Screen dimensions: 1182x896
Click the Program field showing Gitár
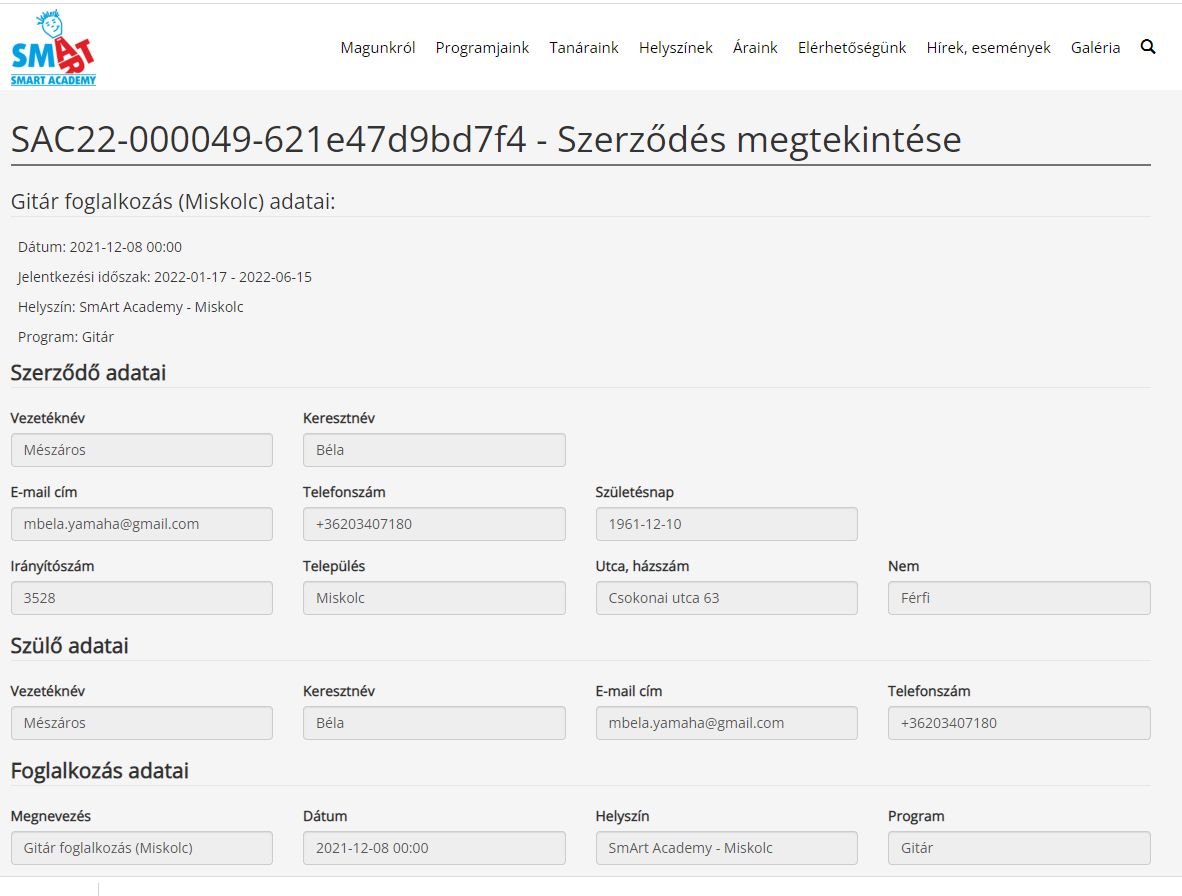click(1018, 848)
